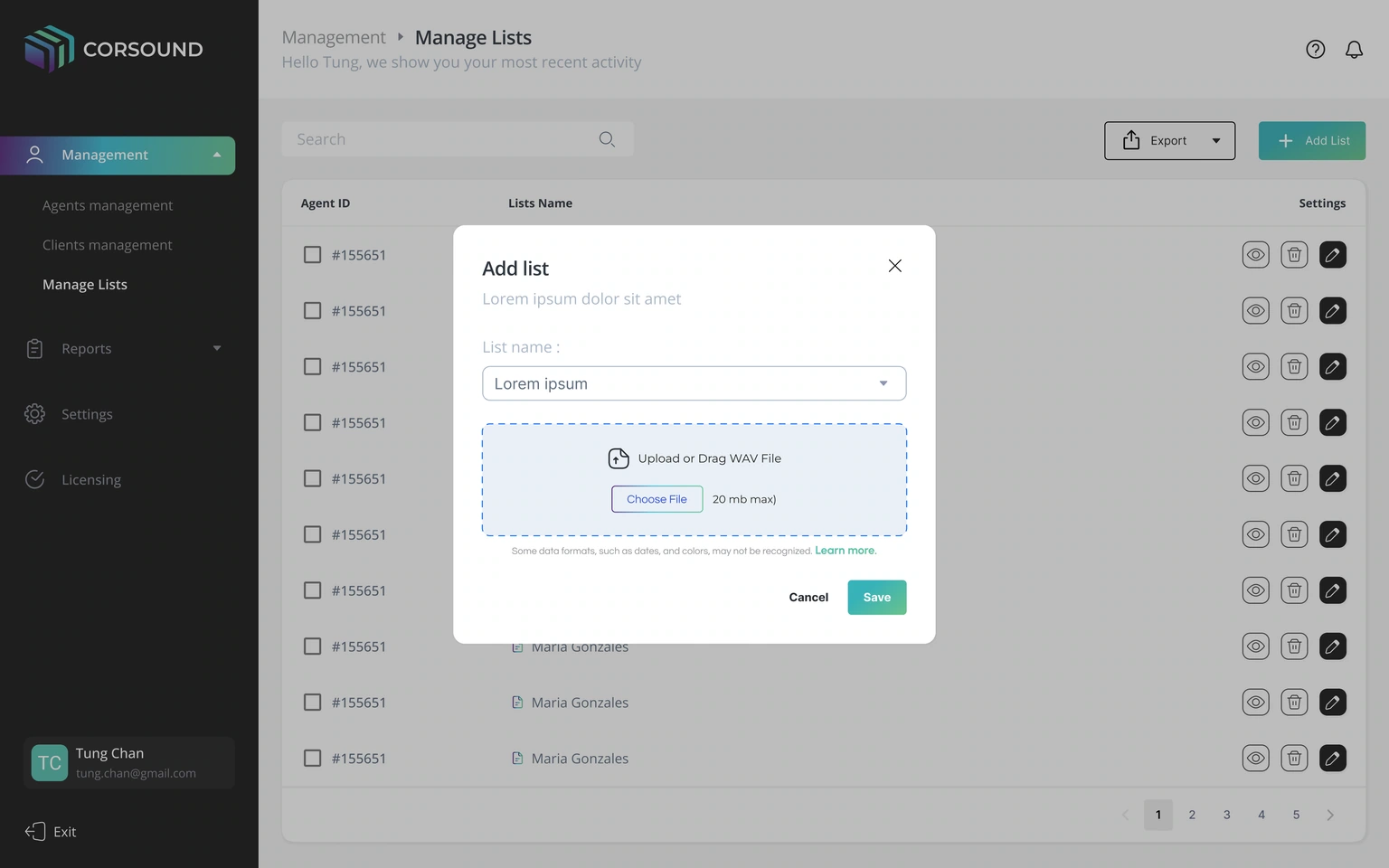Open Agents management in sidebar
The image size is (1389, 868).
point(108,206)
